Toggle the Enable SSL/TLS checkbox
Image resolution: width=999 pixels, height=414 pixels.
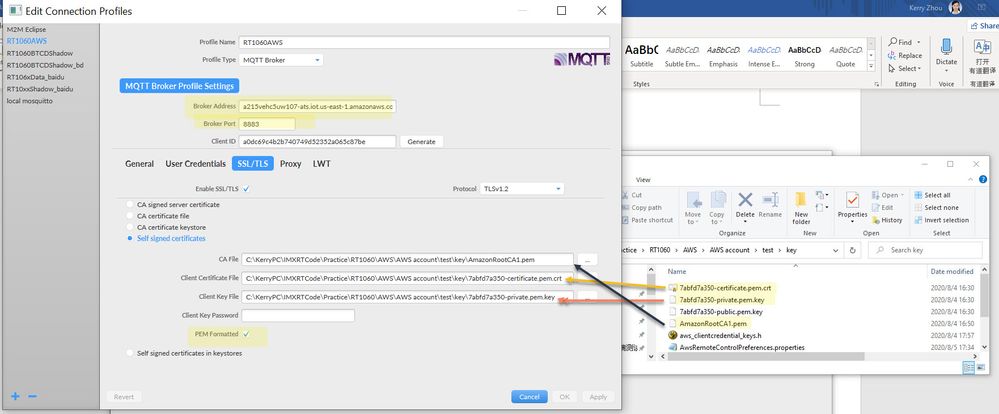click(246, 189)
